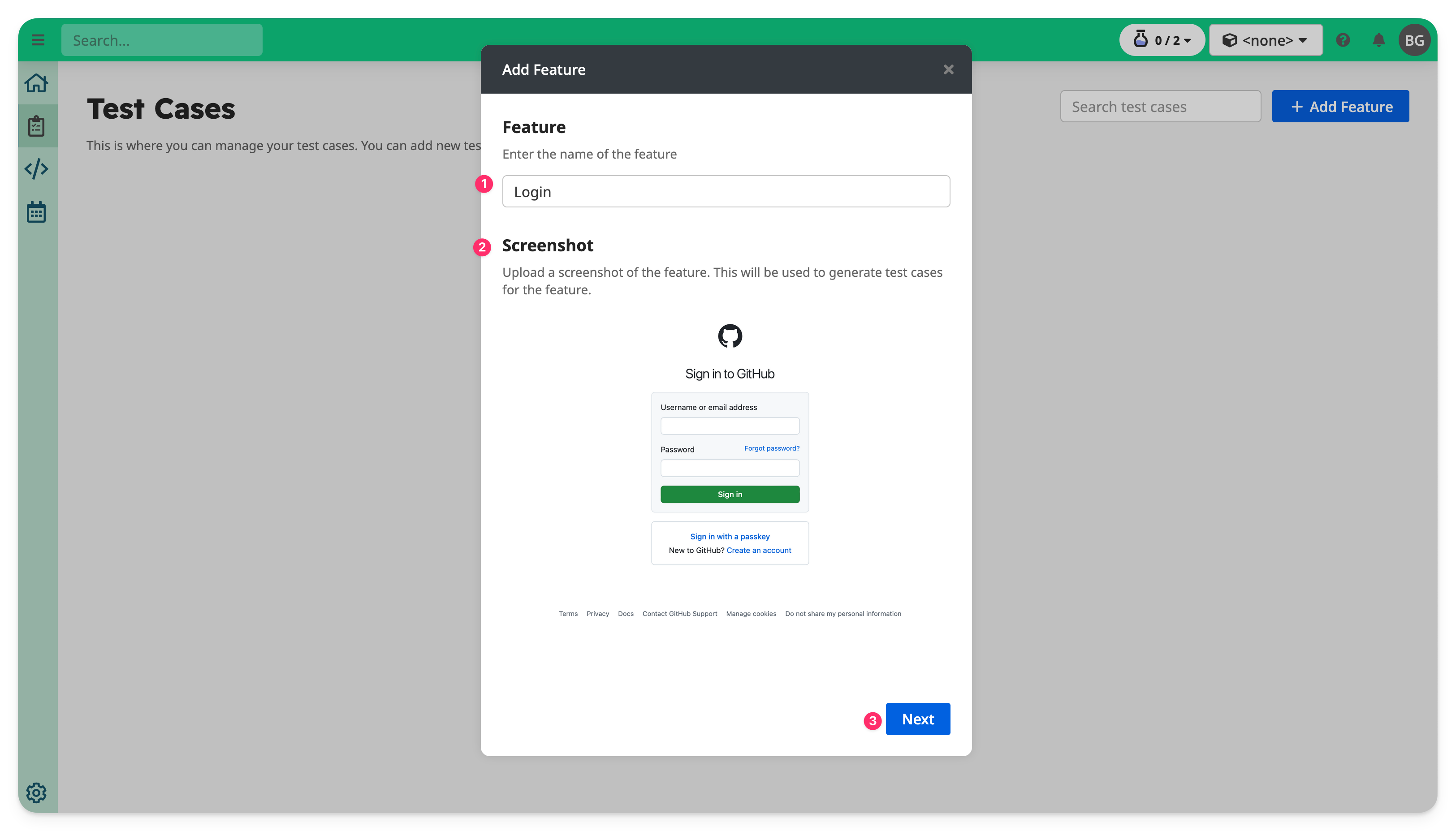The image size is (1456, 831).
Task: Open the hamburger menu in top bar
Action: coord(38,40)
